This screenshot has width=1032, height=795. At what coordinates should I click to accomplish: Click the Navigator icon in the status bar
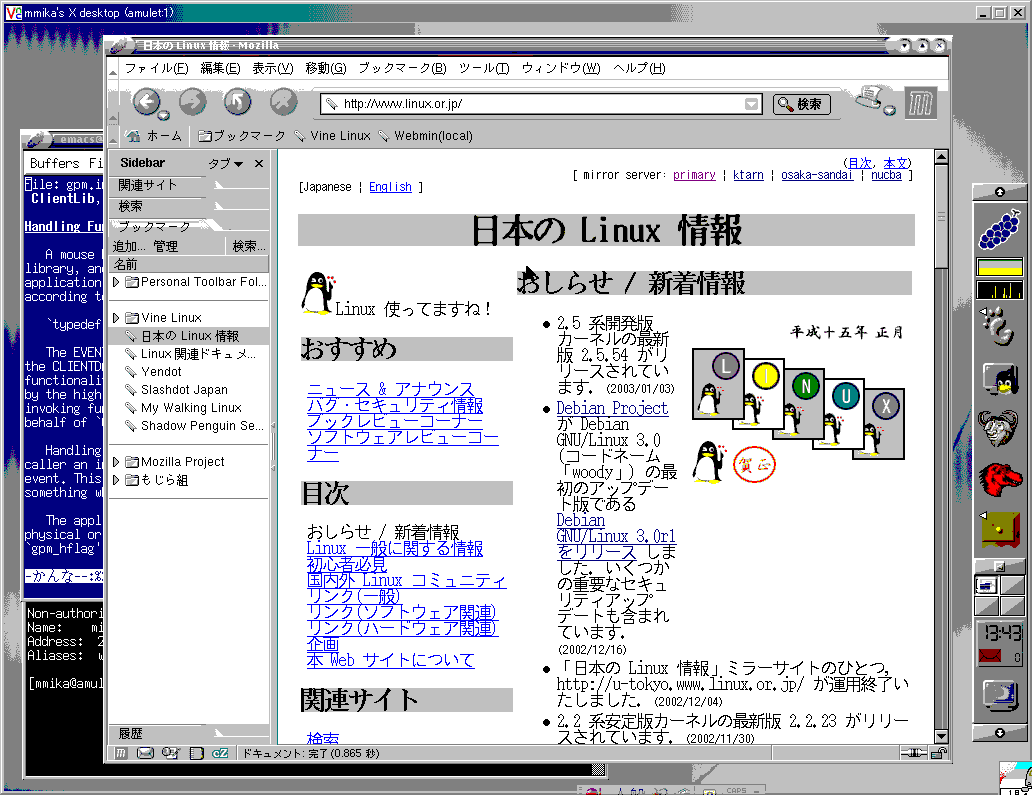tap(121, 753)
